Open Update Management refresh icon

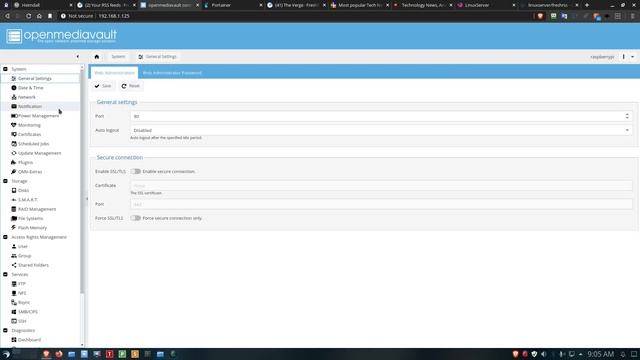tap(14, 153)
